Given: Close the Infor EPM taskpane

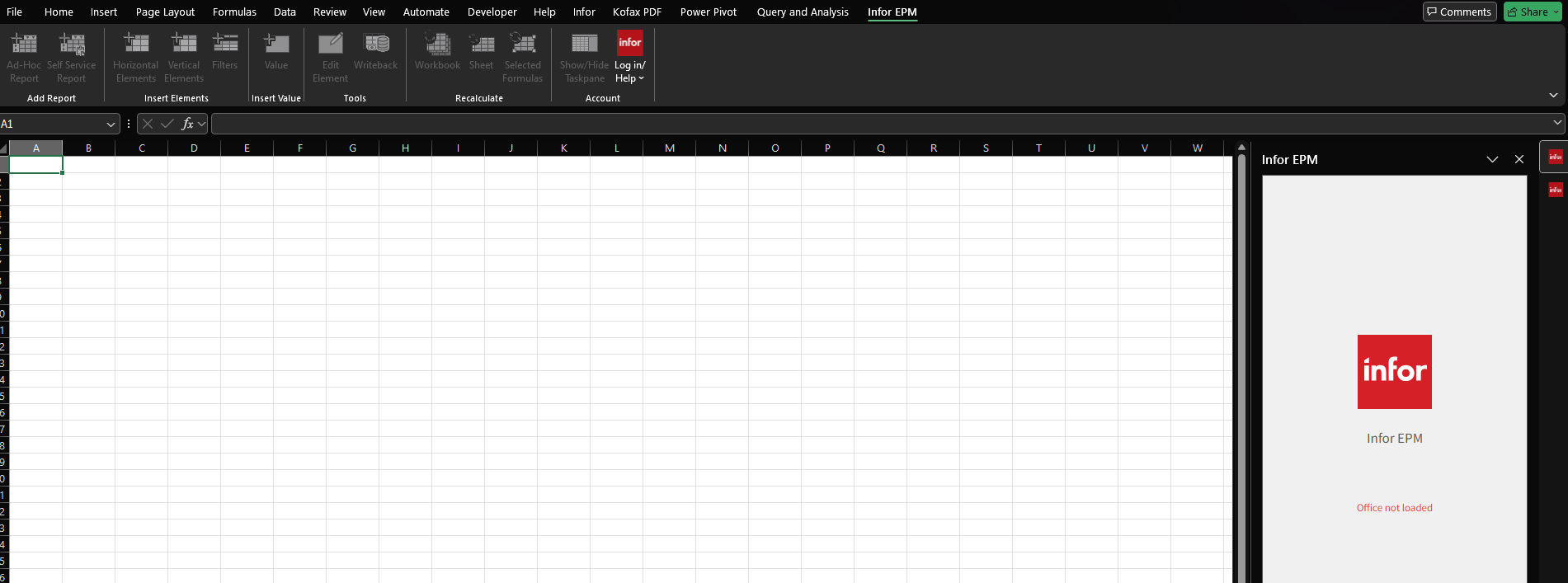Looking at the screenshot, I should pyautogui.click(x=1519, y=159).
